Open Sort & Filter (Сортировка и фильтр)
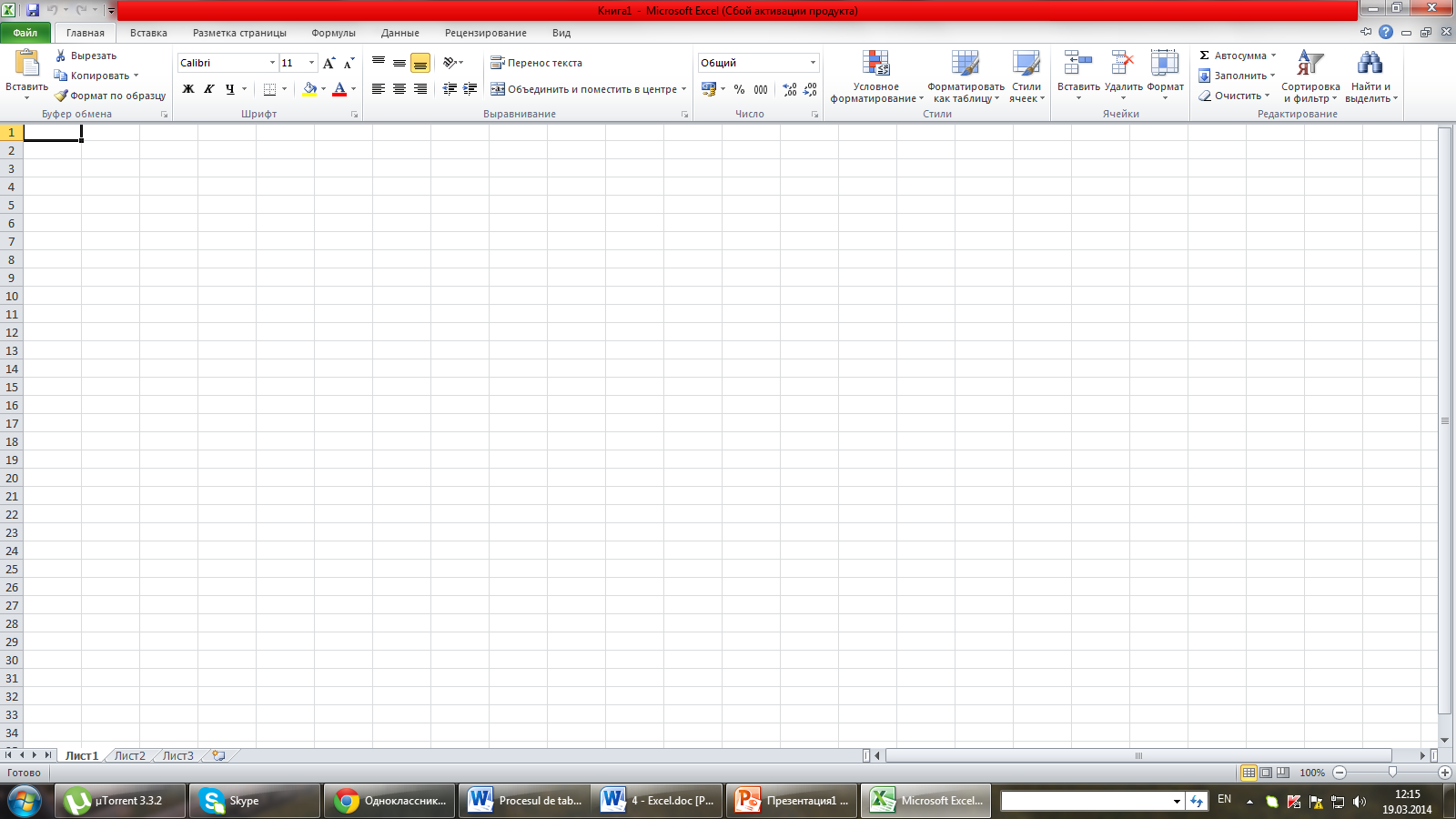The width and height of the screenshot is (1456, 819). [x=1310, y=76]
